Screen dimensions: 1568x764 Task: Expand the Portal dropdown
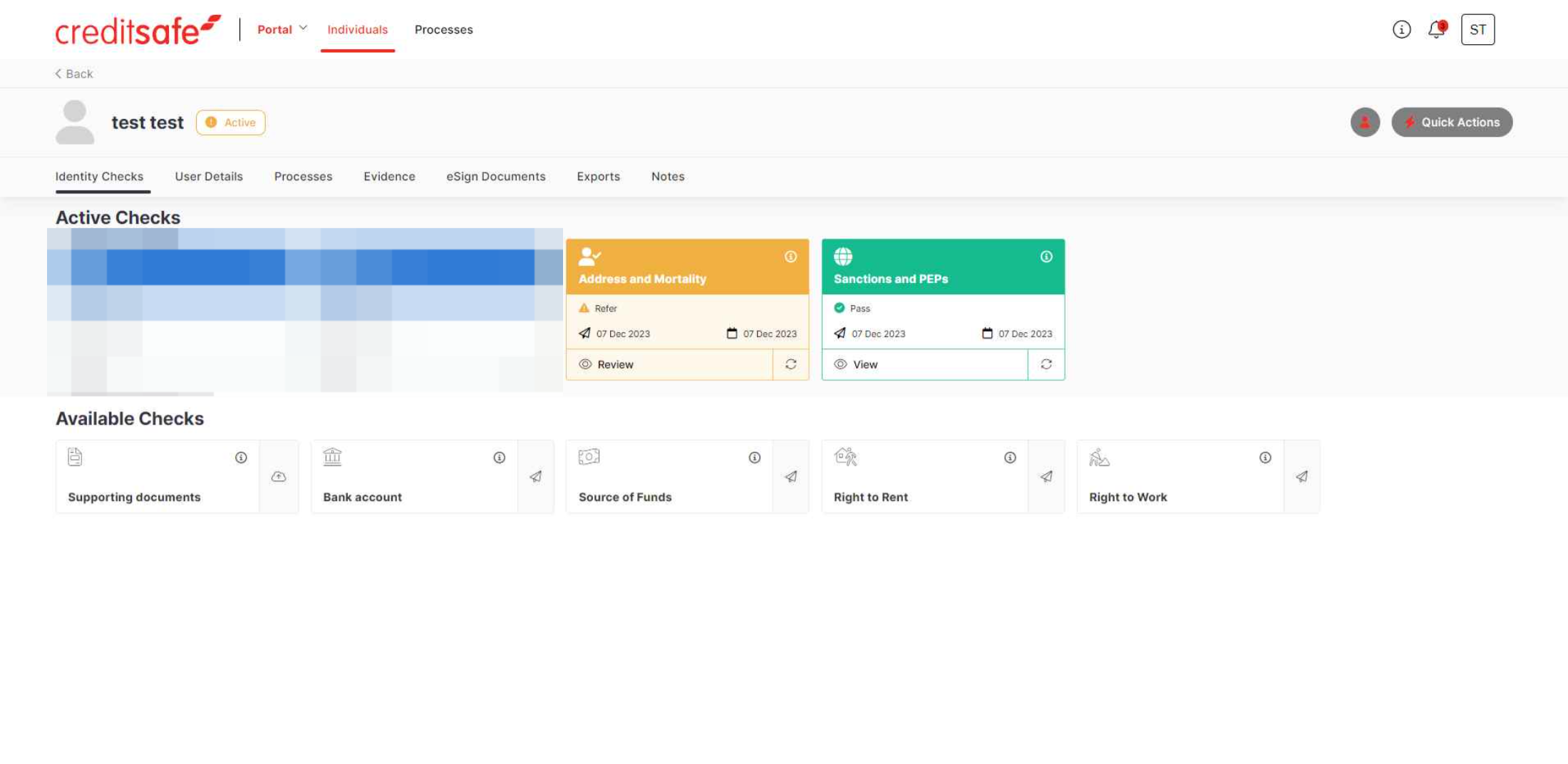(282, 29)
